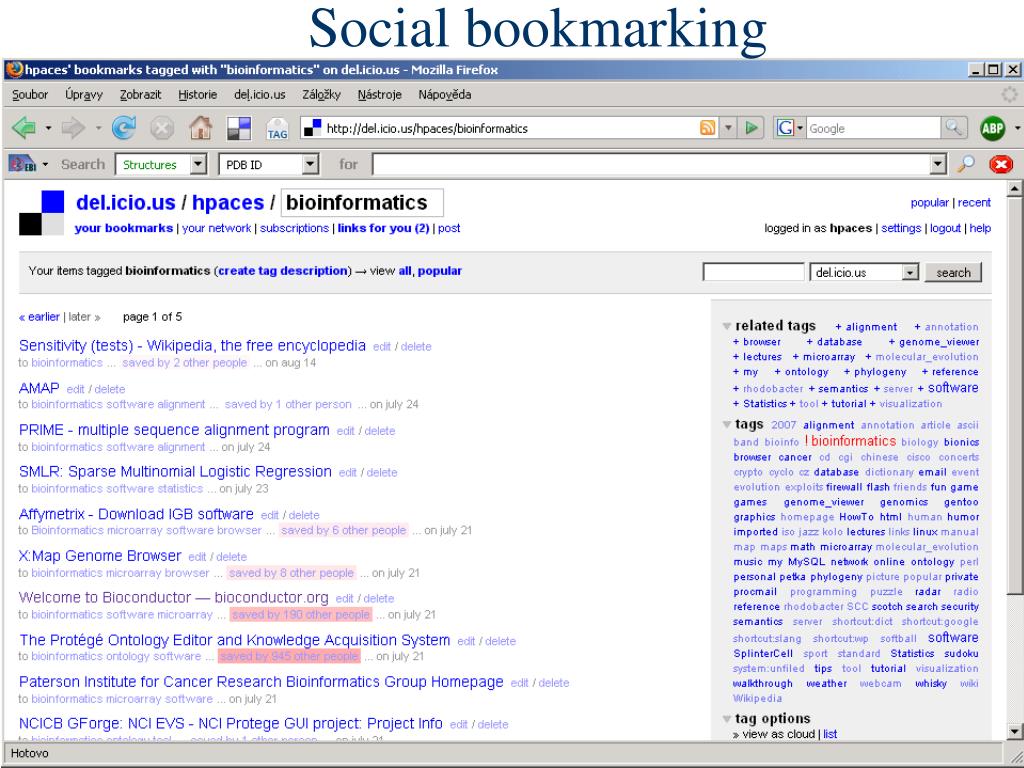Switch tag view to 'list'

[x=830, y=734]
